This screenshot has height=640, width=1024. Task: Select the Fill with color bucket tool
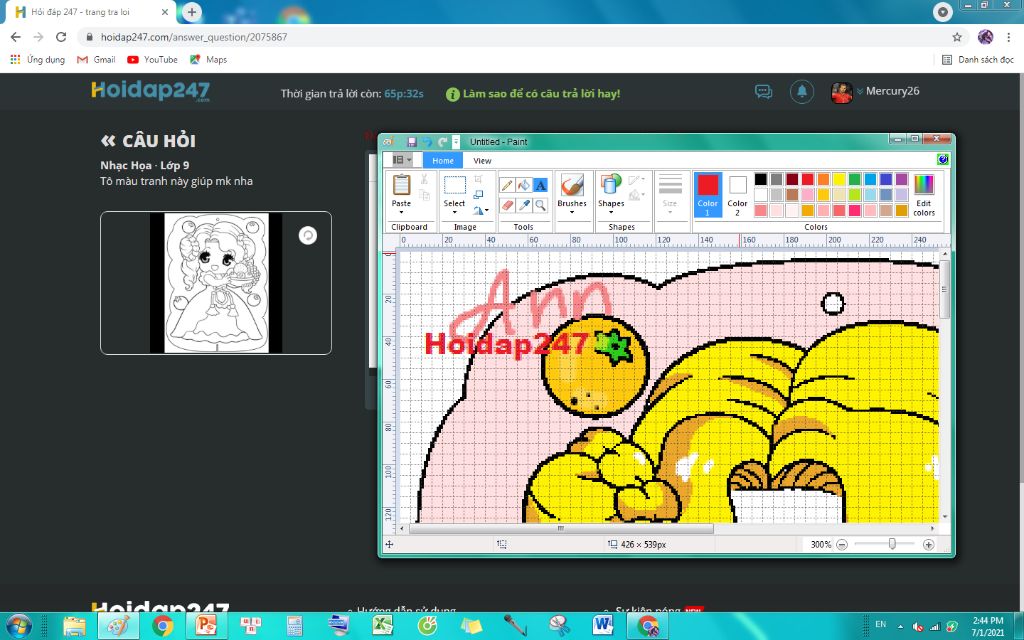coord(524,185)
